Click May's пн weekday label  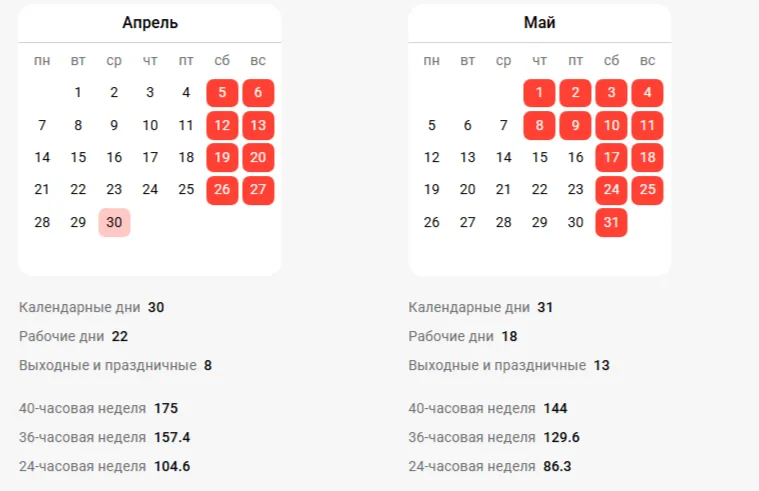tap(431, 61)
